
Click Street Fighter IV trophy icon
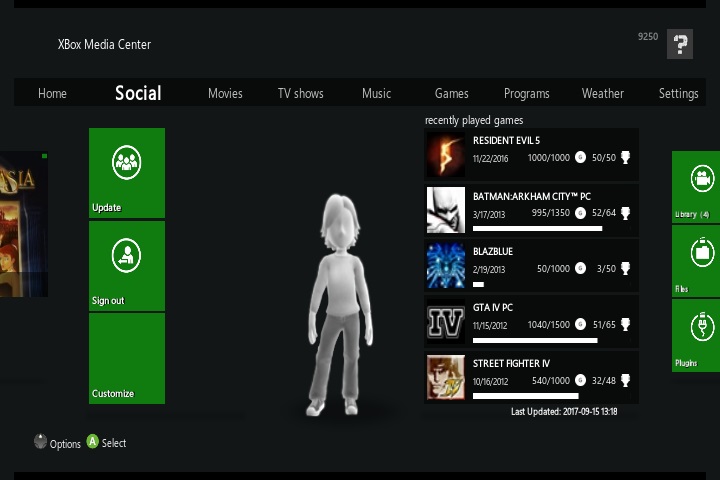point(625,380)
